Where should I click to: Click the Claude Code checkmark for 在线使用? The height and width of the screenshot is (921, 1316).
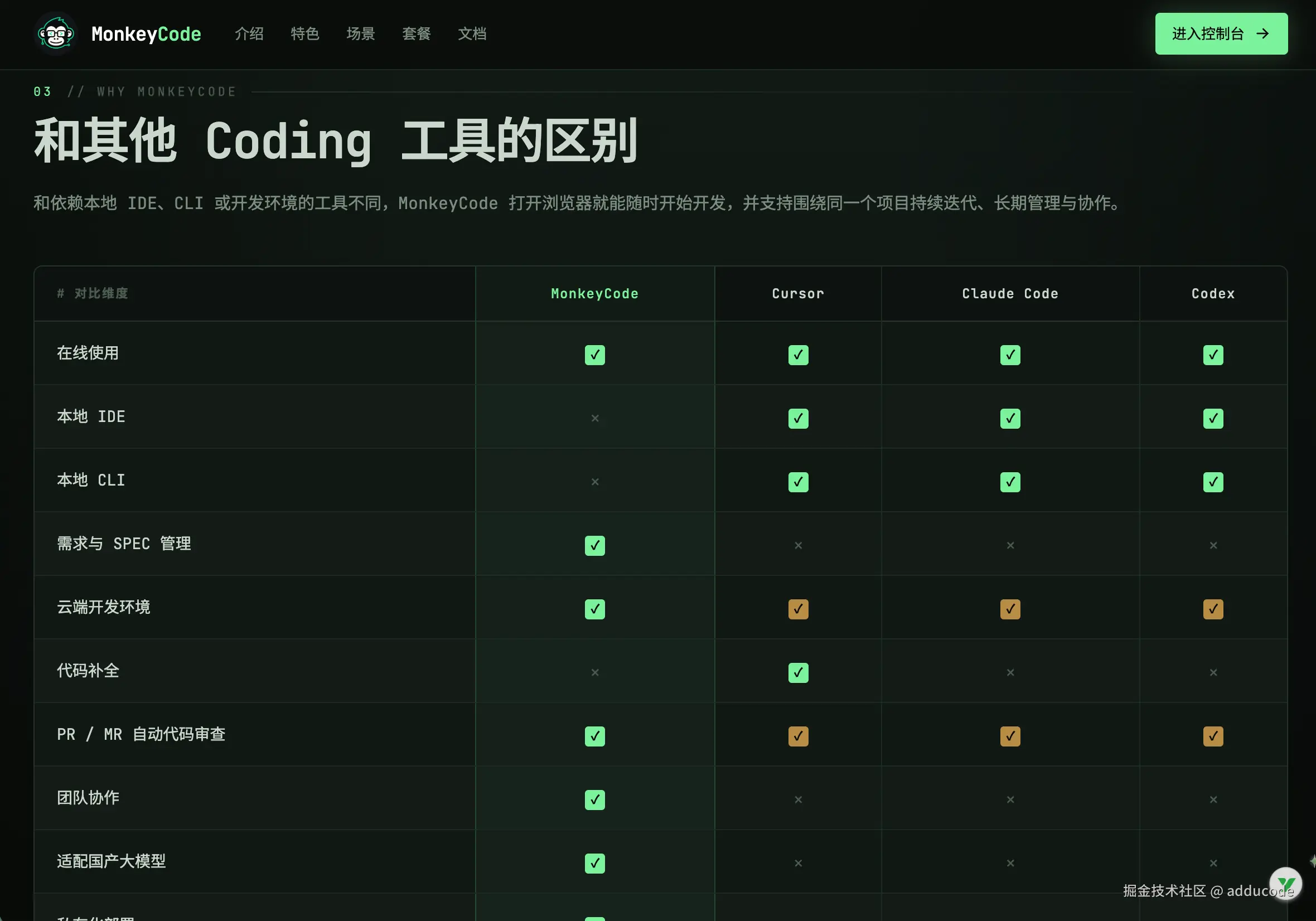(1010, 355)
